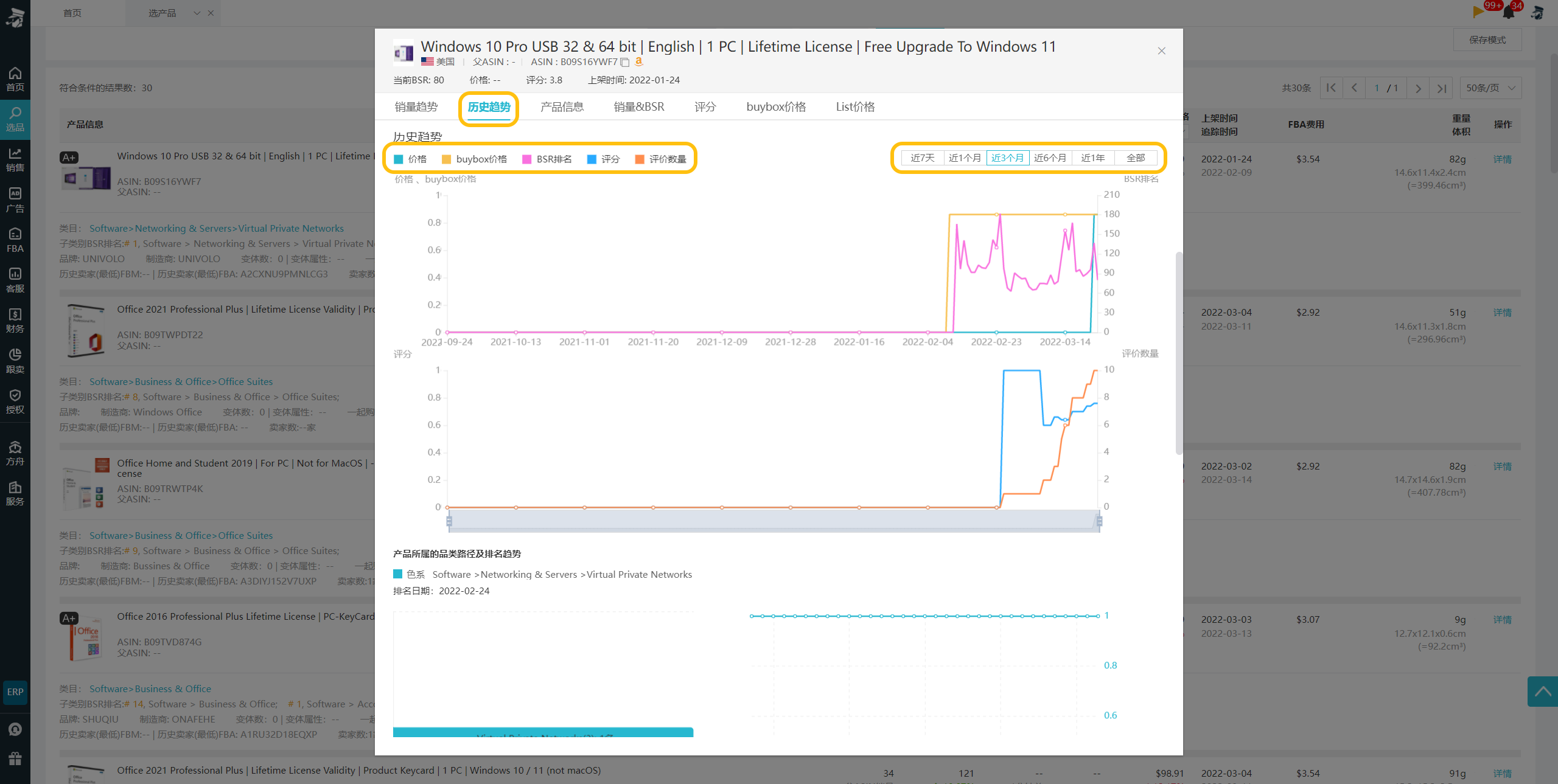The height and width of the screenshot is (784, 1558).
Task: Click the 保存模式 button
Action: (x=1487, y=40)
